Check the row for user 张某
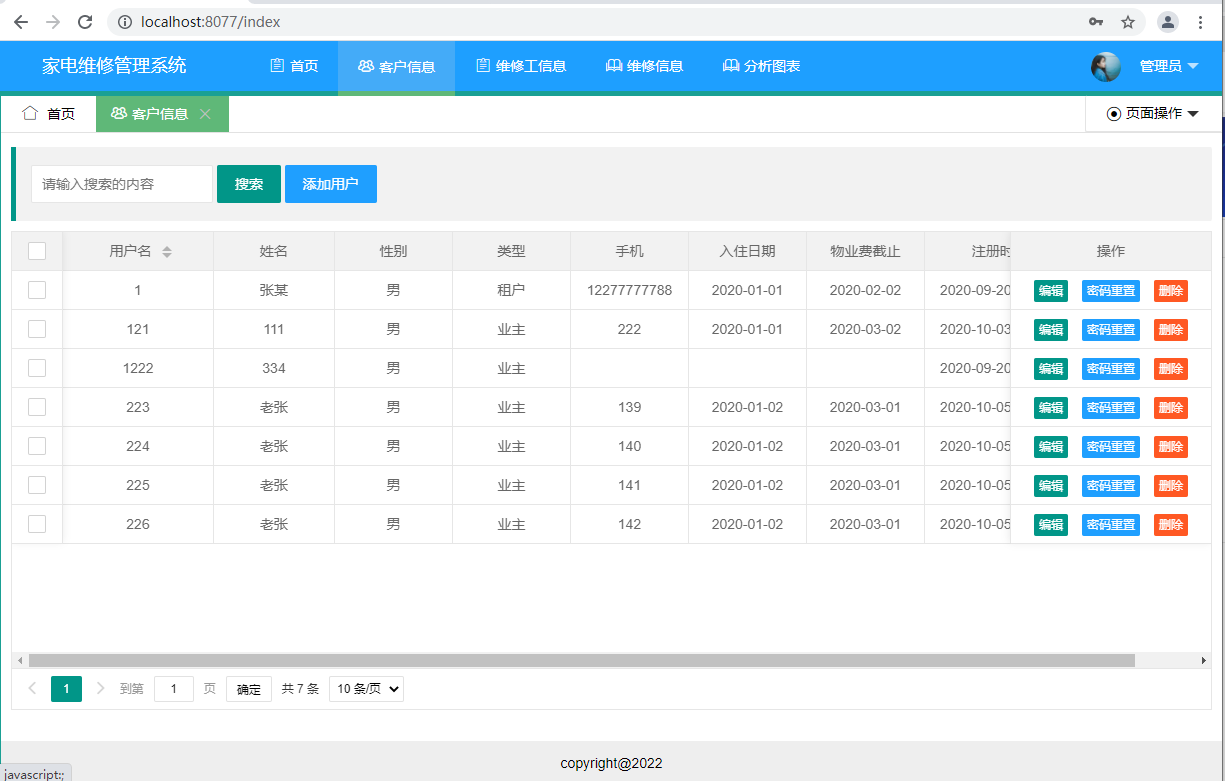The width and height of the screenshot is (1225, 781). click(x=37, y=290)
